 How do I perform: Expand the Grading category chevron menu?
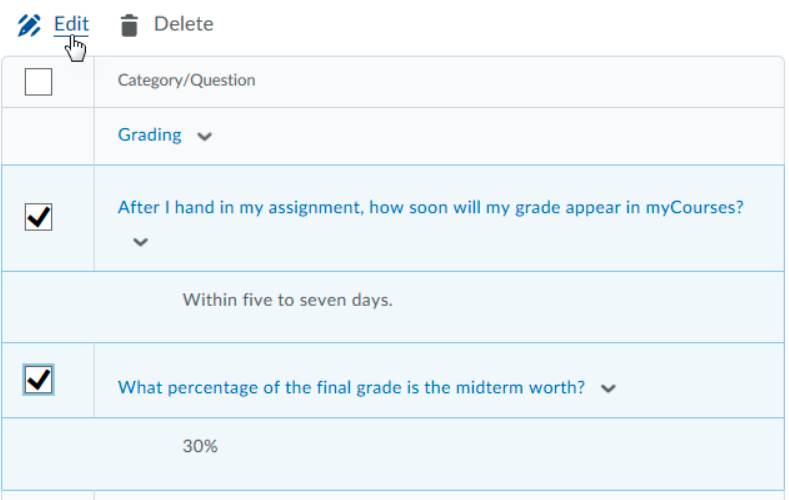(x=205, y=137)
